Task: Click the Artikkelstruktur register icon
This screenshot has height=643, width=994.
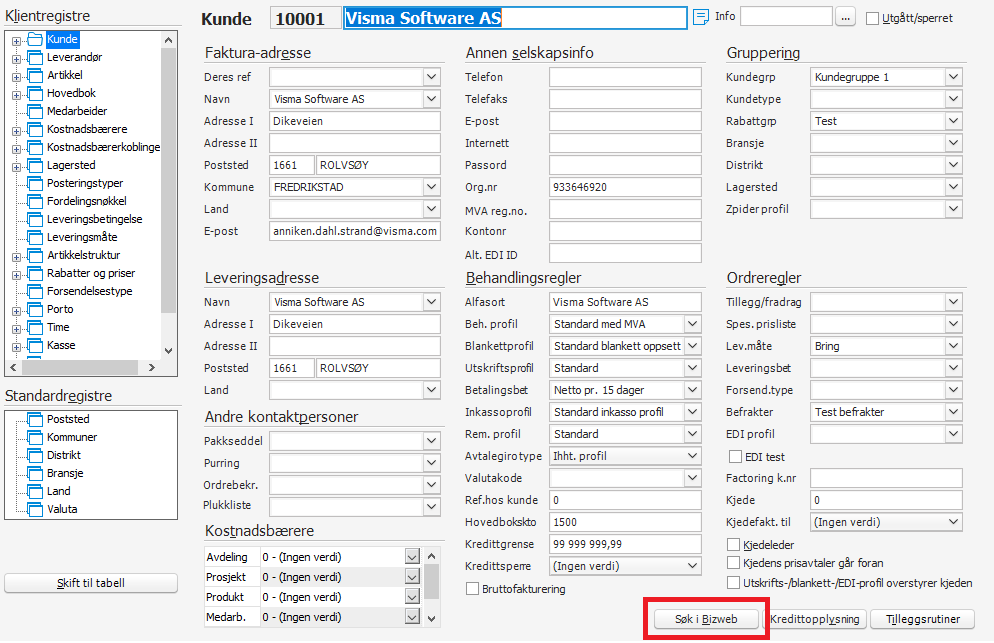Action: (35, 256)
